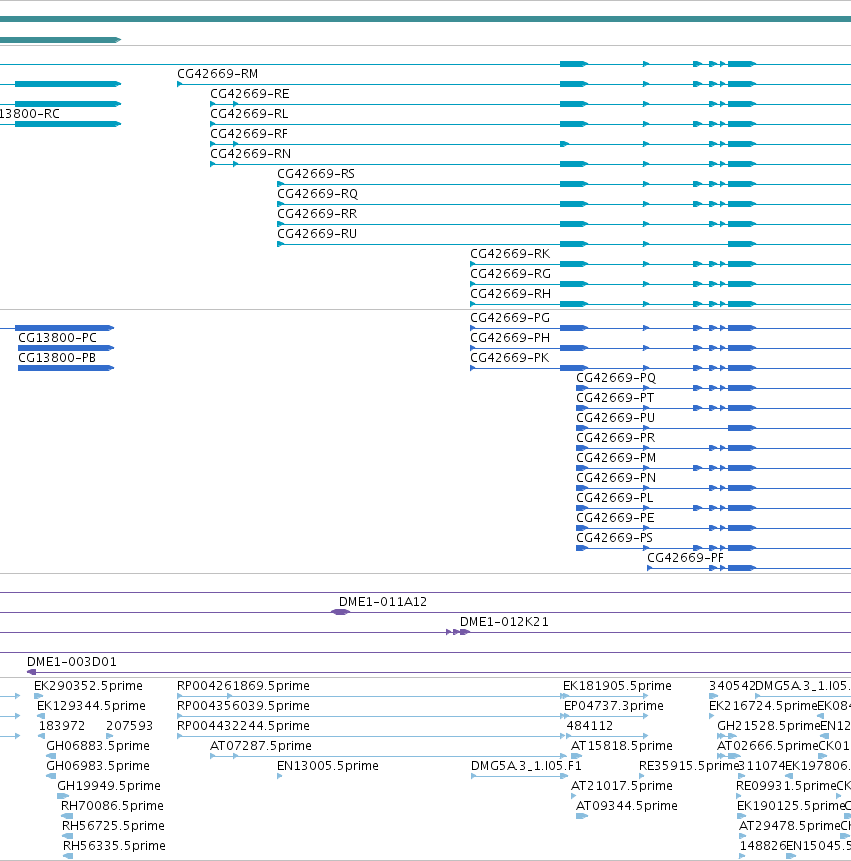851x861 pixels.
Task: Select the CG42669-PT protein label
Action: [615, 398]
